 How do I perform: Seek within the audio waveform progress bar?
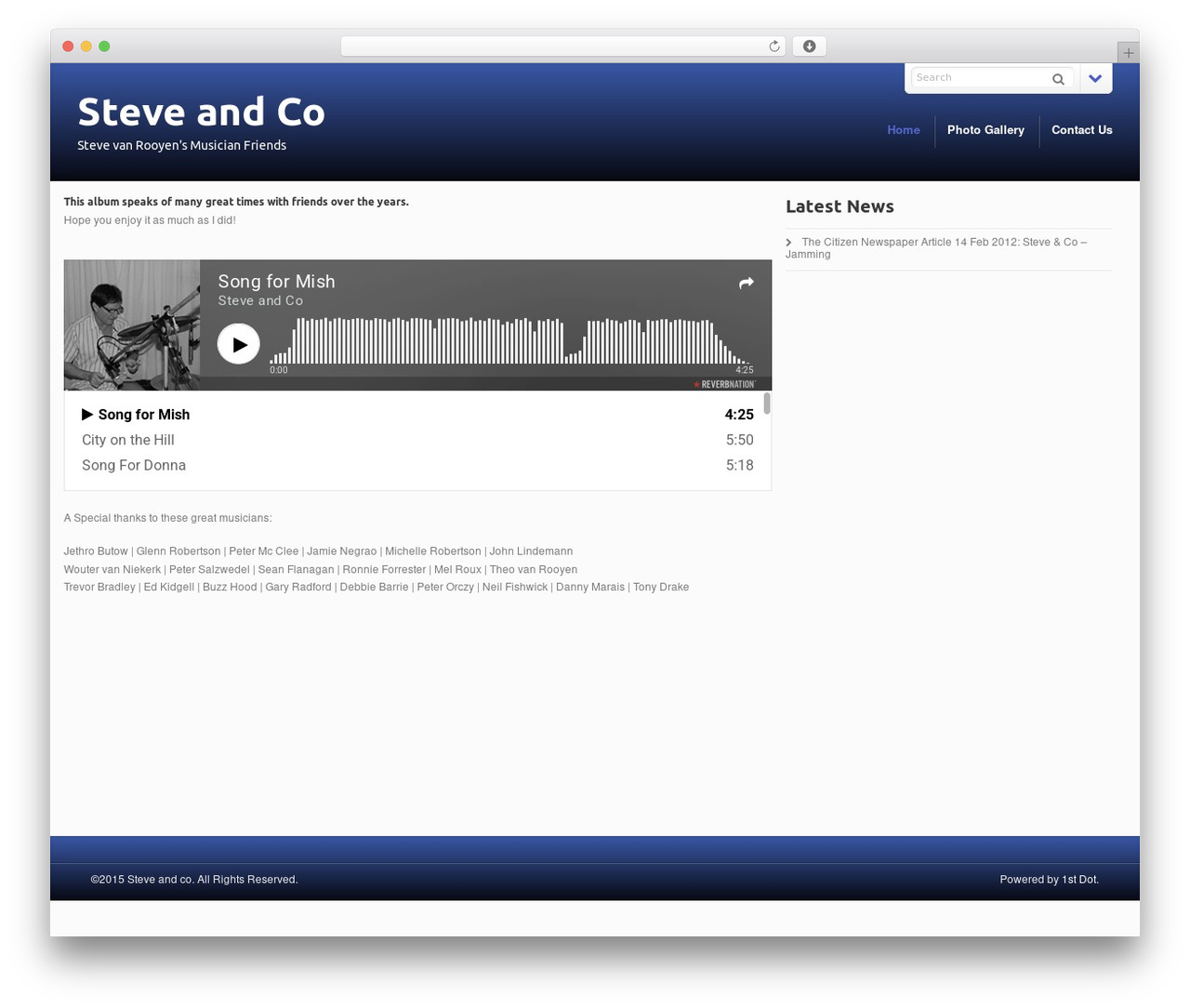[509, 340]
